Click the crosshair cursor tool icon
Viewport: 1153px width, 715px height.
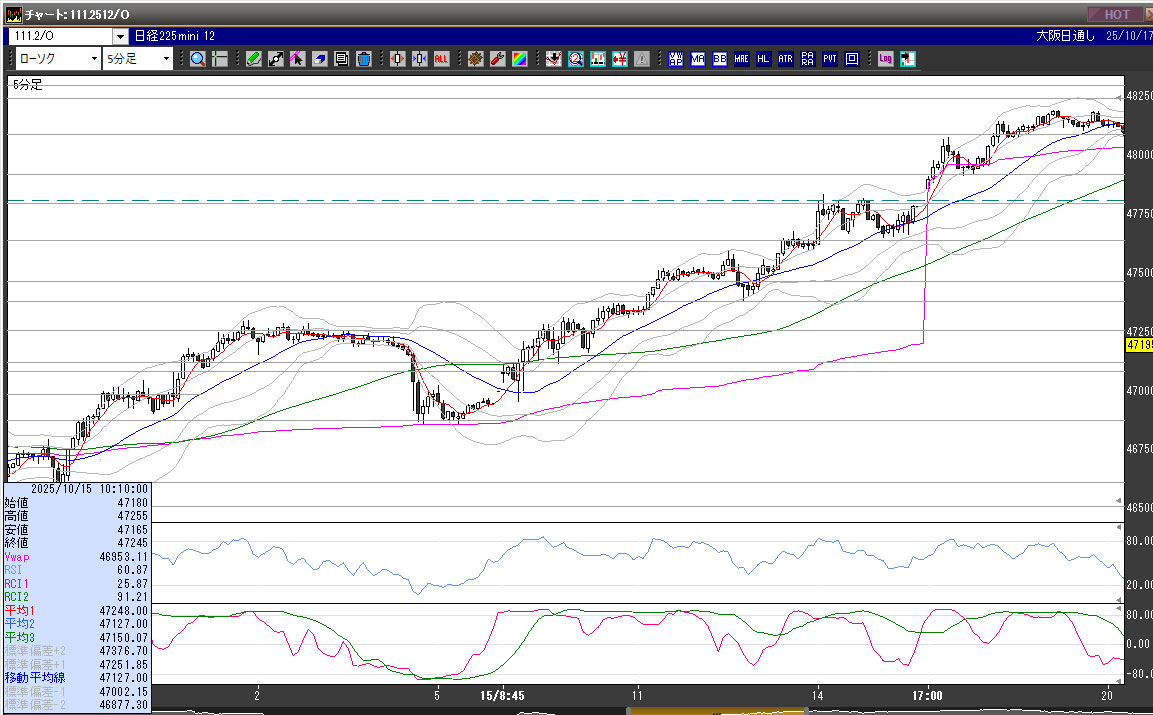pos(220,59)
